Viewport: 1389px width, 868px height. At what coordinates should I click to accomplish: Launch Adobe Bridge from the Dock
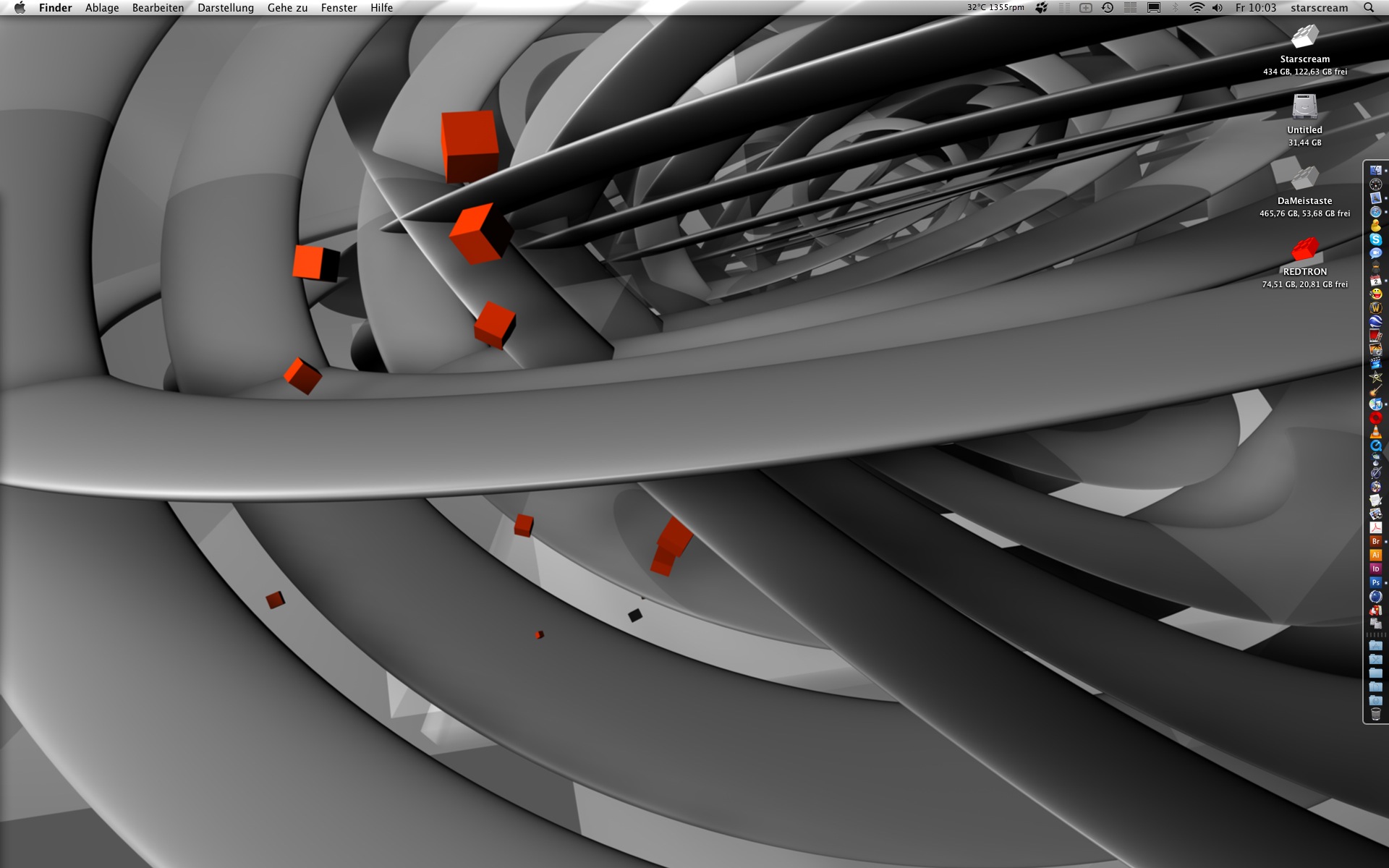point(1376,541)
